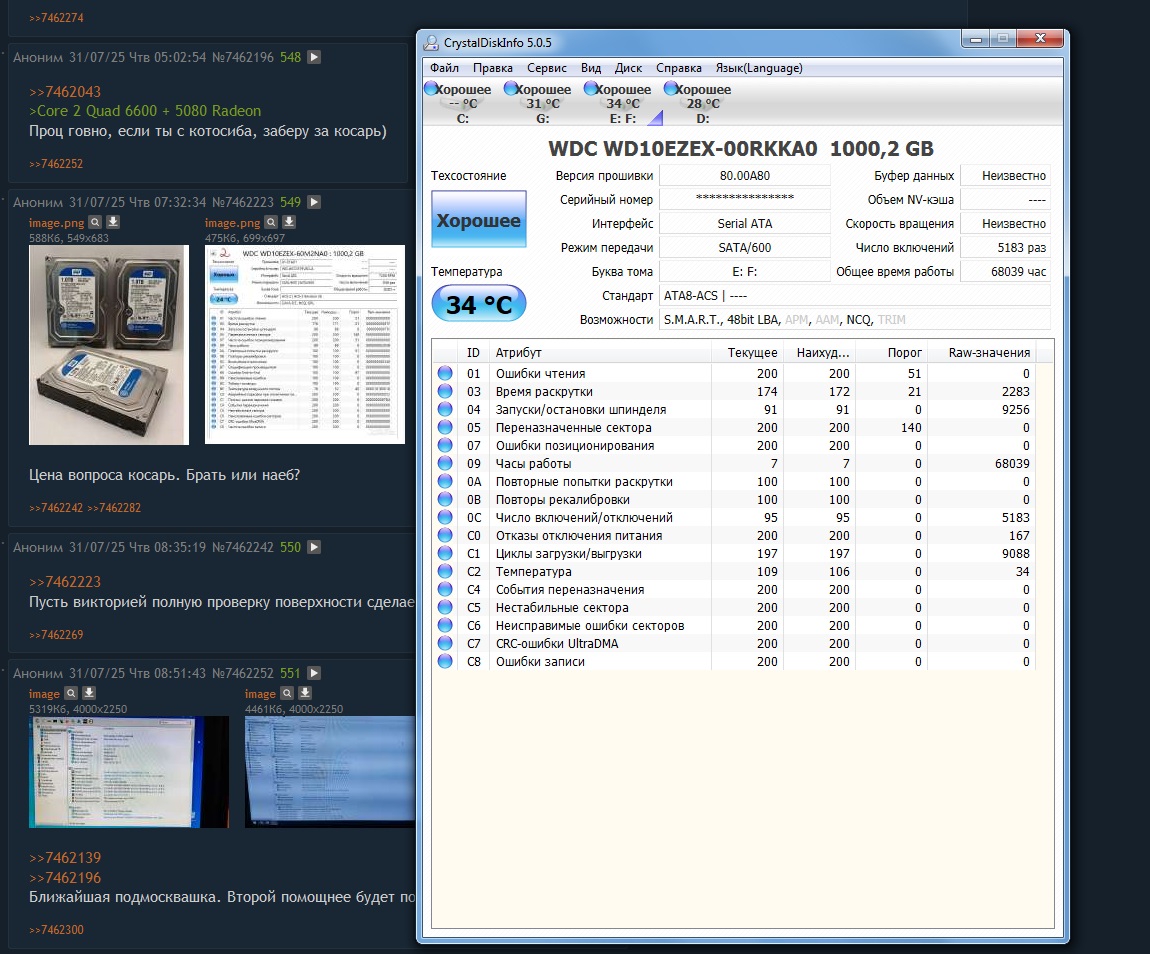The height and width of the screenshot is (954, 1150).
Task: Open the Язык(Language) menu
Action: click(759, 68)
